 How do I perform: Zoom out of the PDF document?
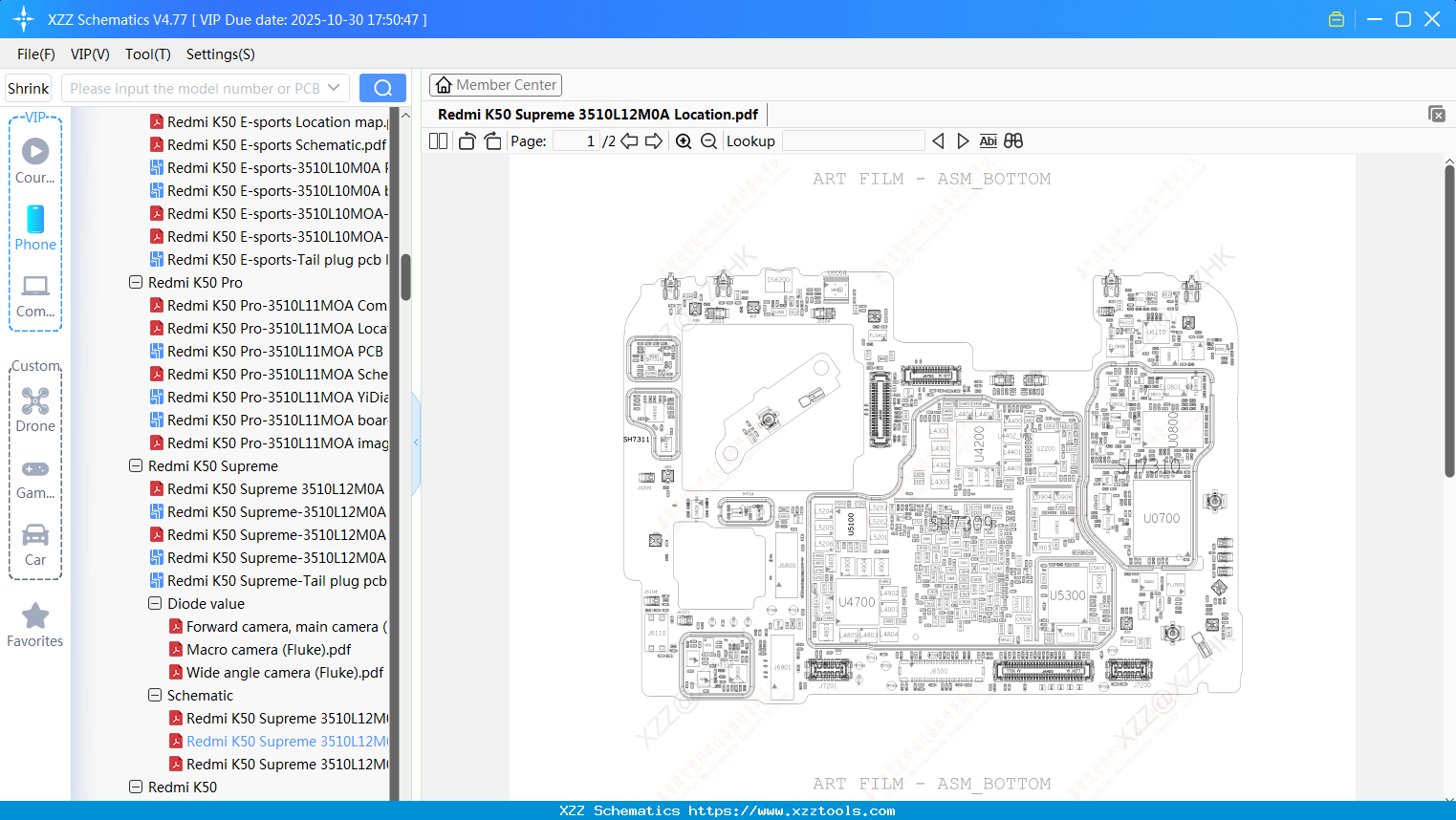tap(708, 140)
